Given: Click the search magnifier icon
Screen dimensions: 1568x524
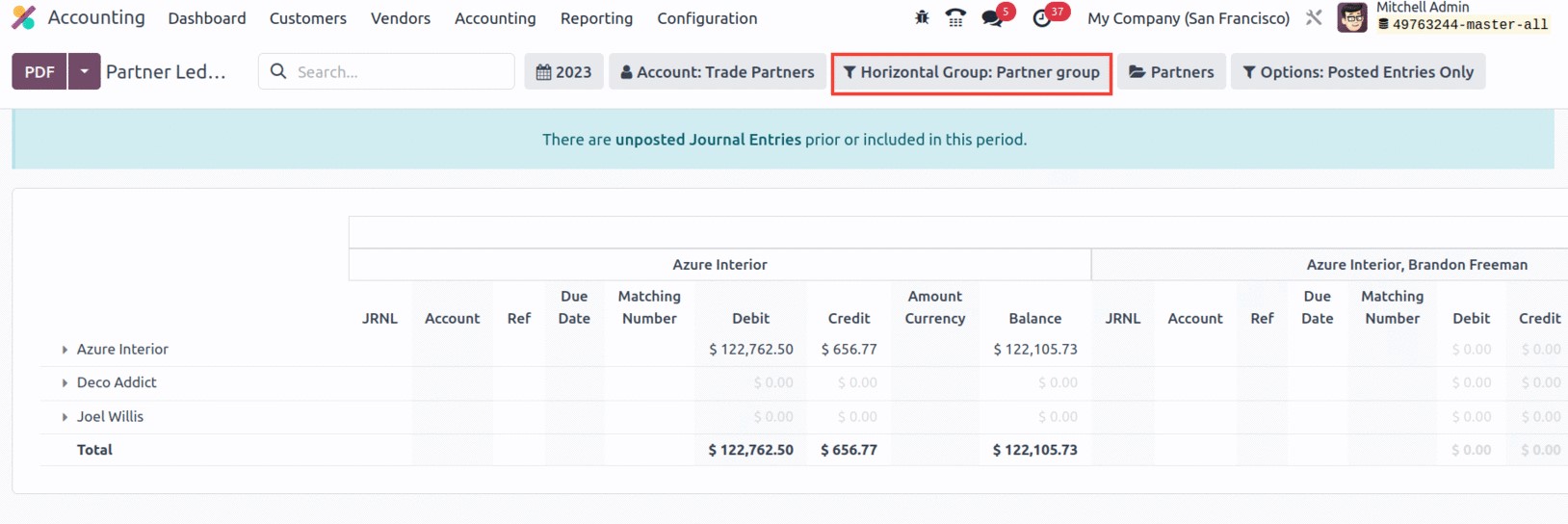Looking at the screenshot, I should [x=278, y=71].
